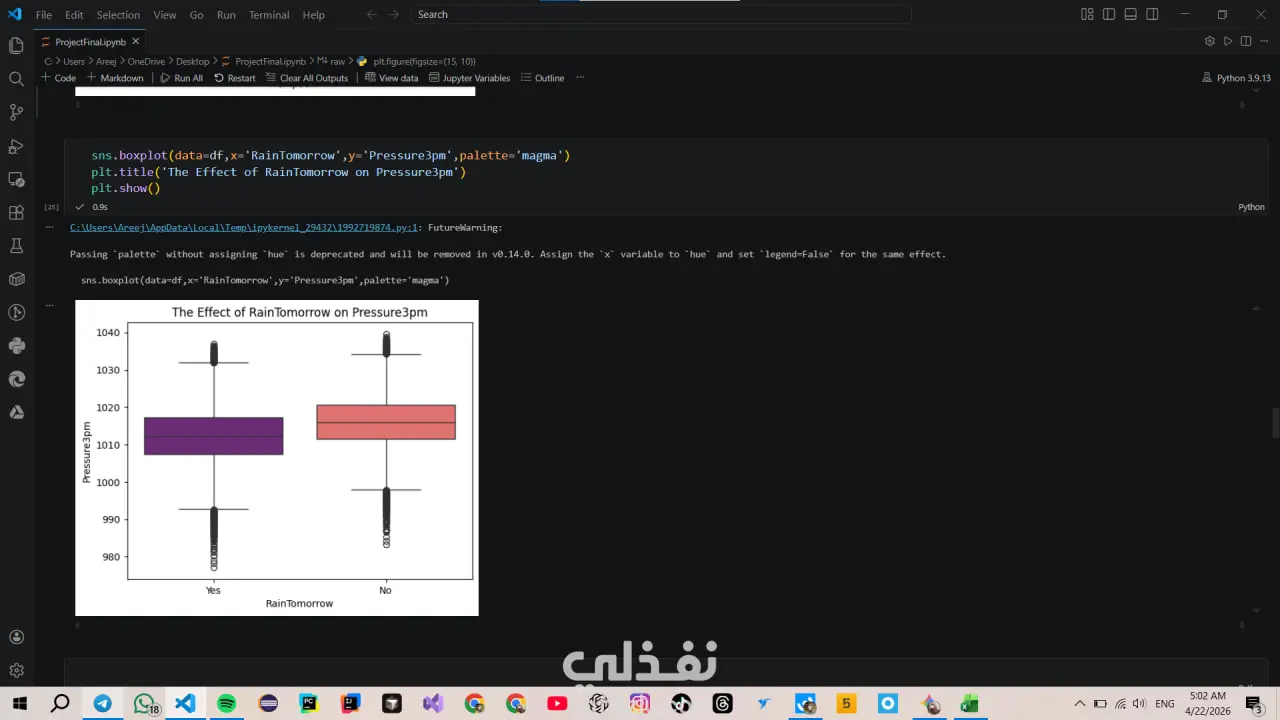The image size is (1280, 720).
Task: Click Run All in notebook toolbar
Action: click(x=181, y=78)
